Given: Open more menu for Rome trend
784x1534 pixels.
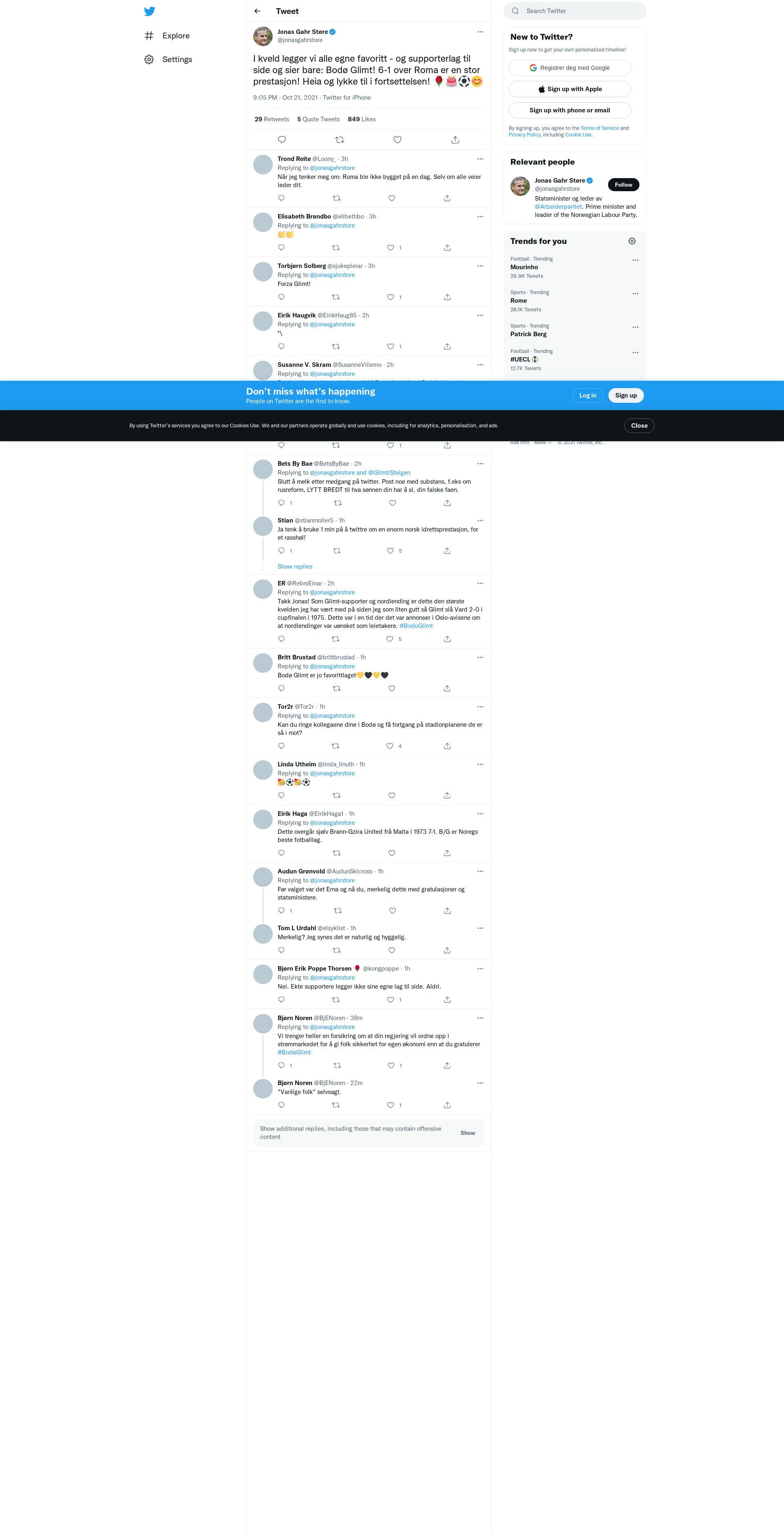Looking at the screenshot, I should [635, 294].
